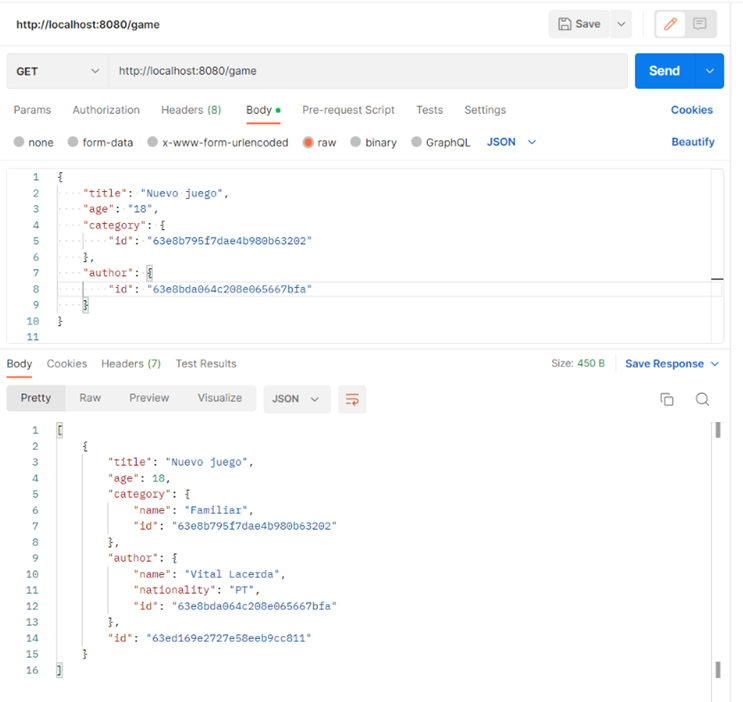Select GraphQL body type option
This screenshot has width=743, height=702.
(417, 142)
